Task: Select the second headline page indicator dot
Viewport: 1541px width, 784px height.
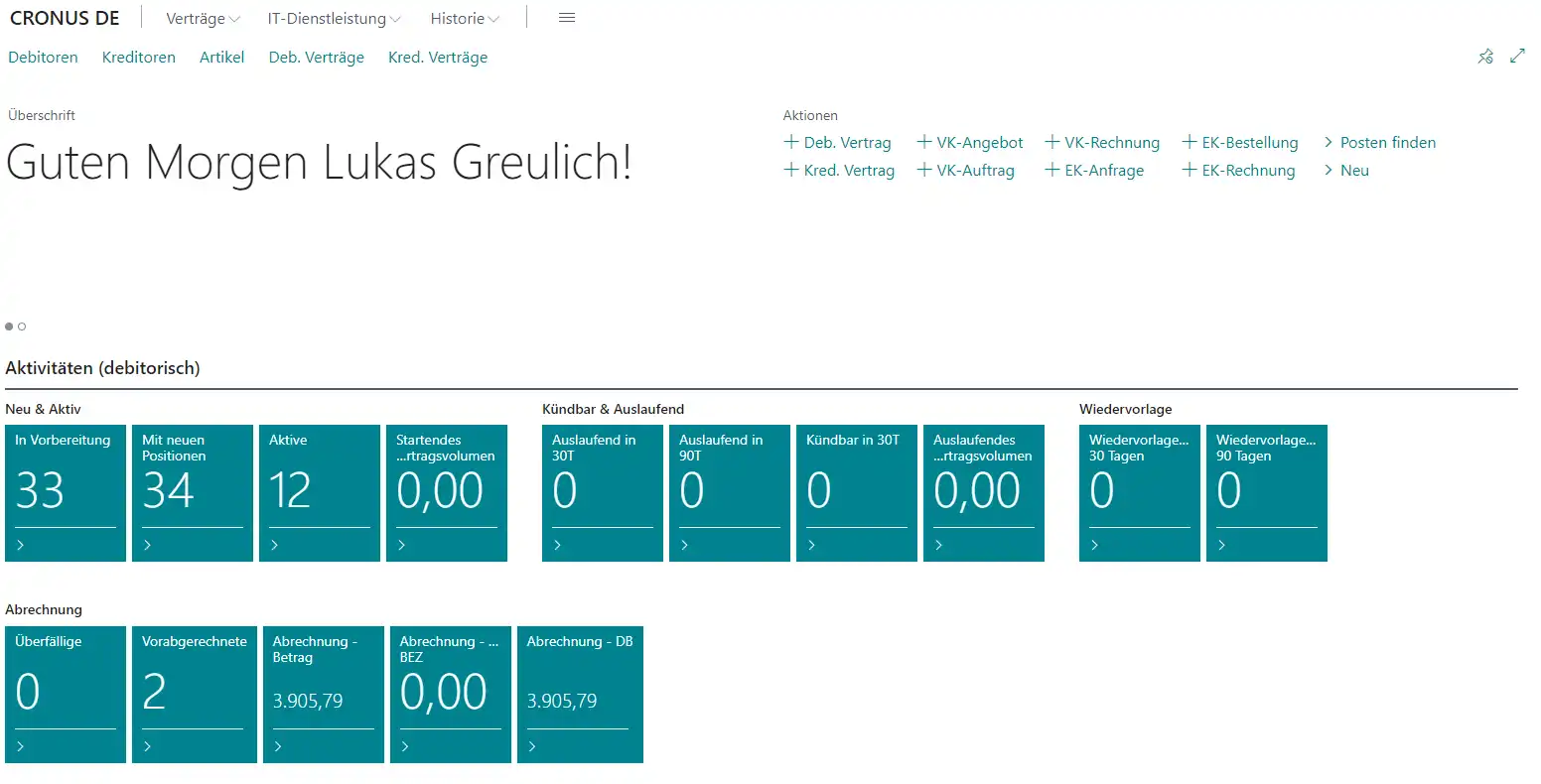Action: [x=22, y=327]
